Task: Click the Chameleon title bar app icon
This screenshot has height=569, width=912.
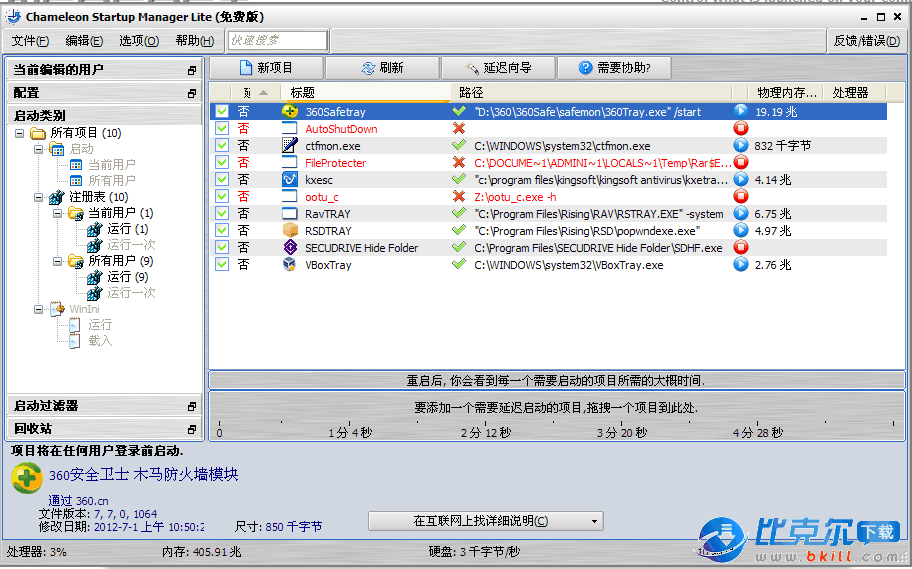Action: point(13,17)
